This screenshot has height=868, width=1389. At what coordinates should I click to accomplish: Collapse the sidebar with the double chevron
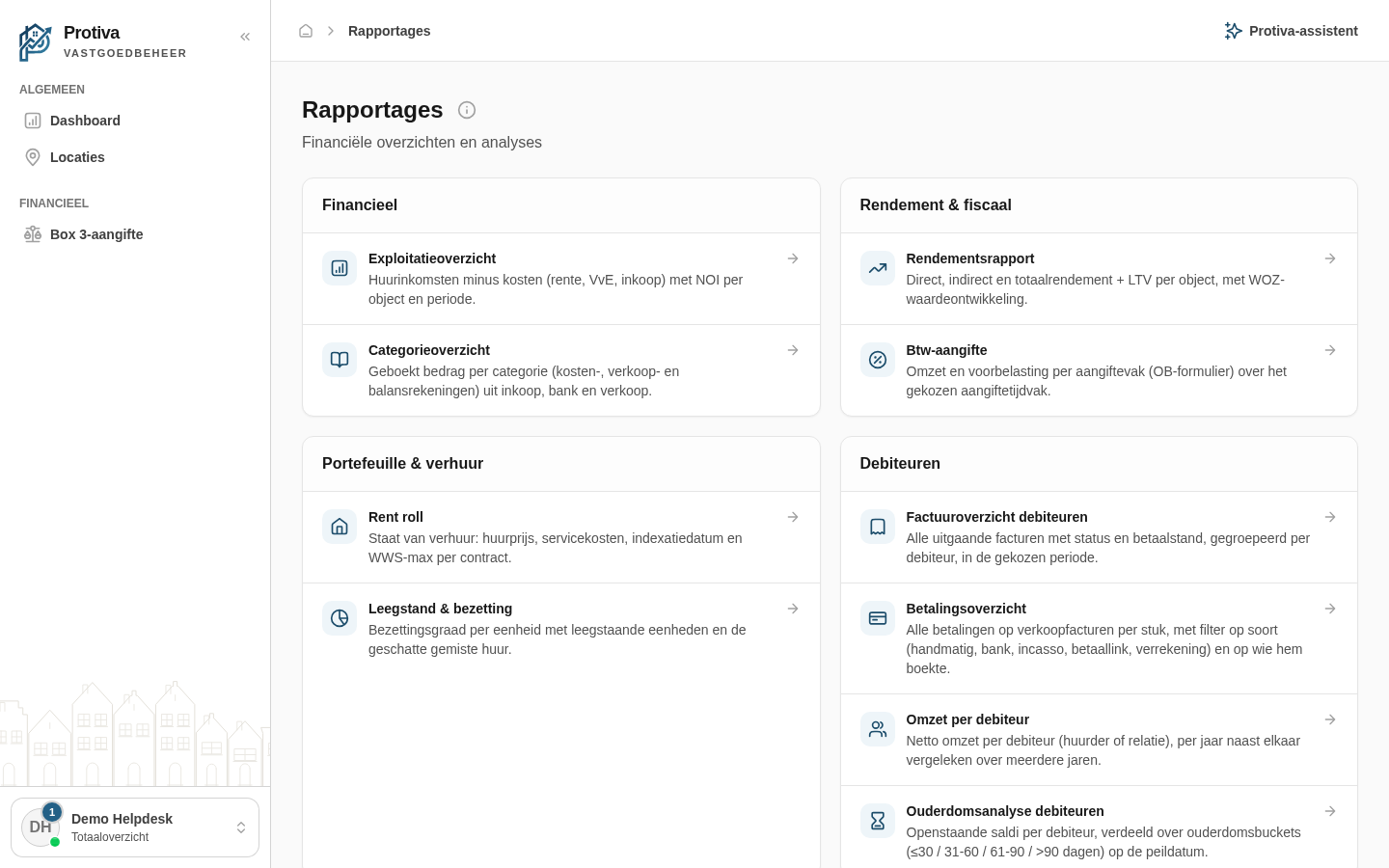coord(245,37)
